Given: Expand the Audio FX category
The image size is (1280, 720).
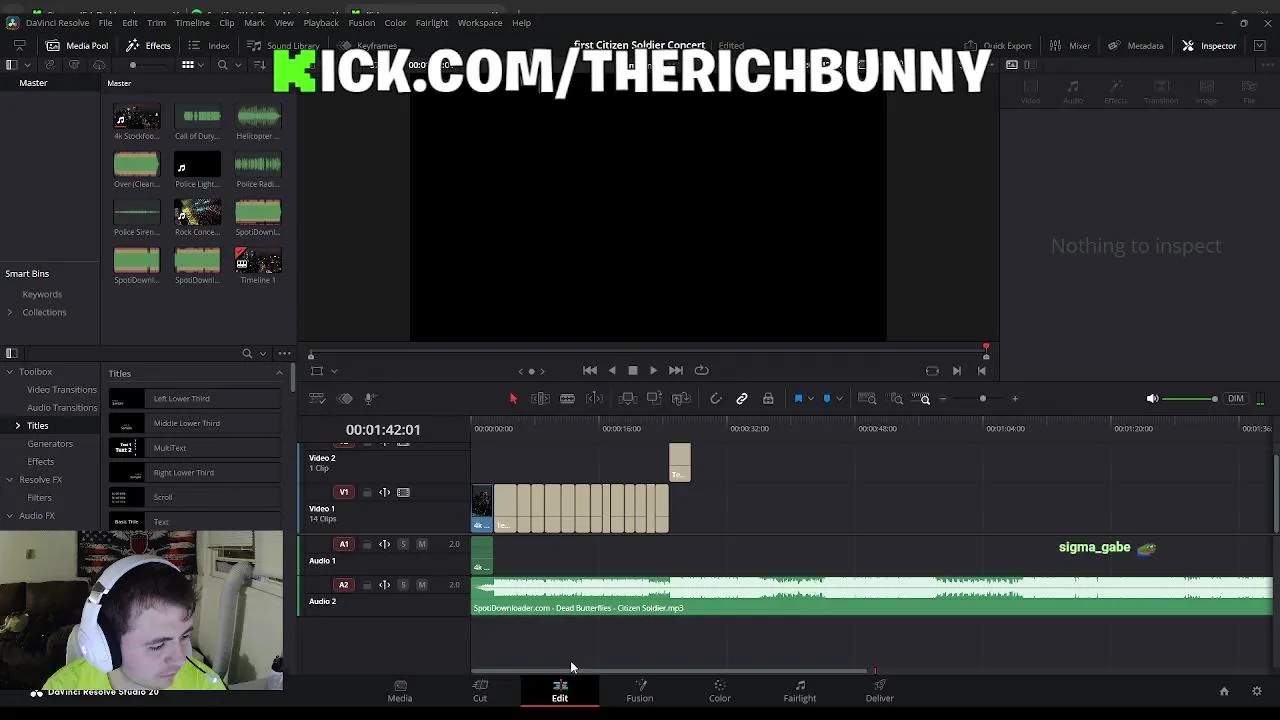Looking at the screenshot, I should point(9,516).
